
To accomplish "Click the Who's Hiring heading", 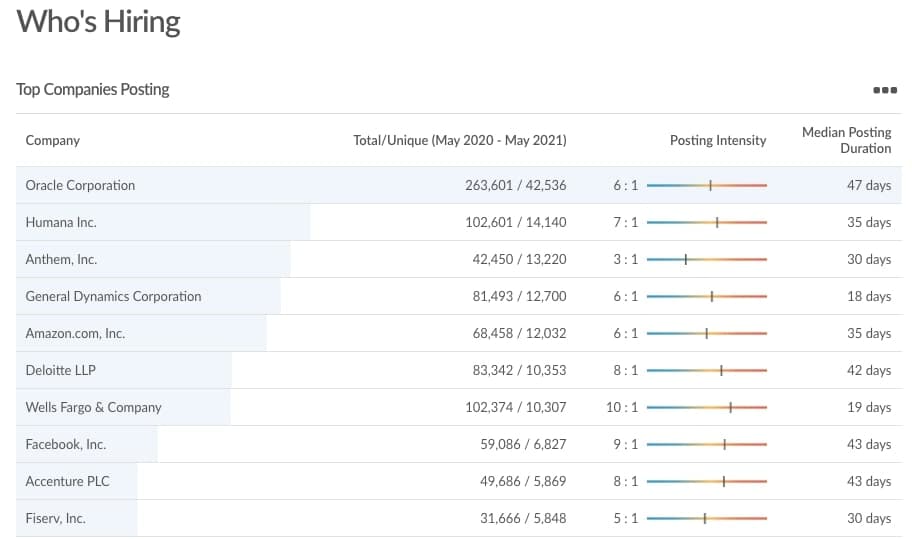I will [x=98, y=22].
